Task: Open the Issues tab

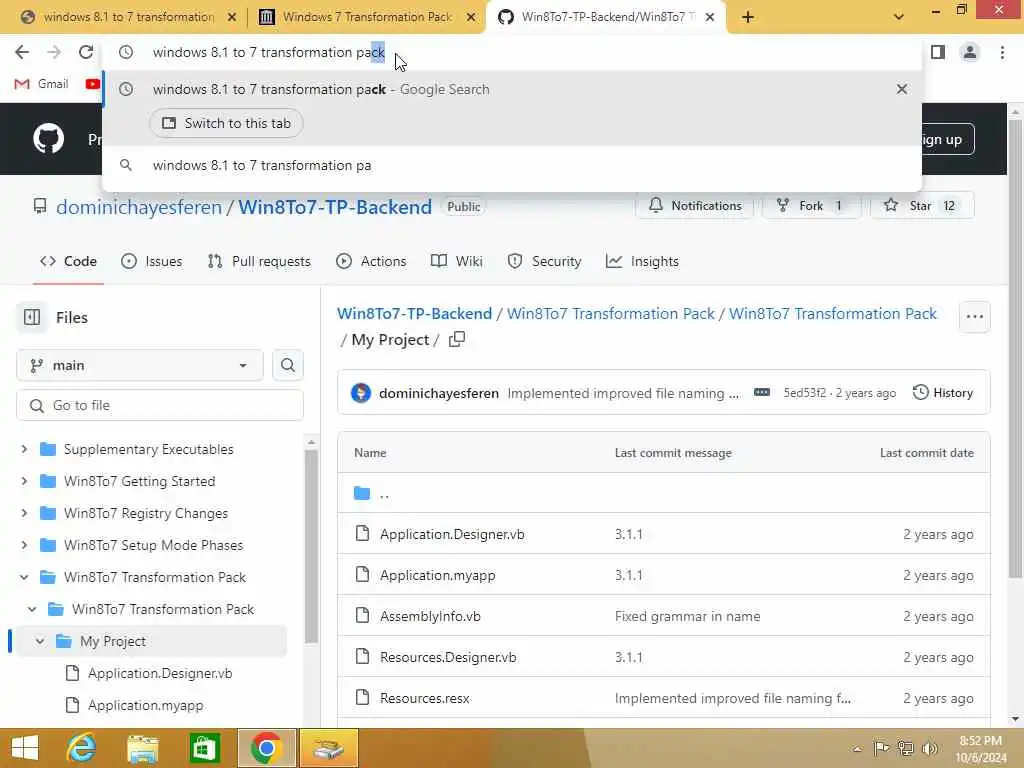Action: point(152,261)
